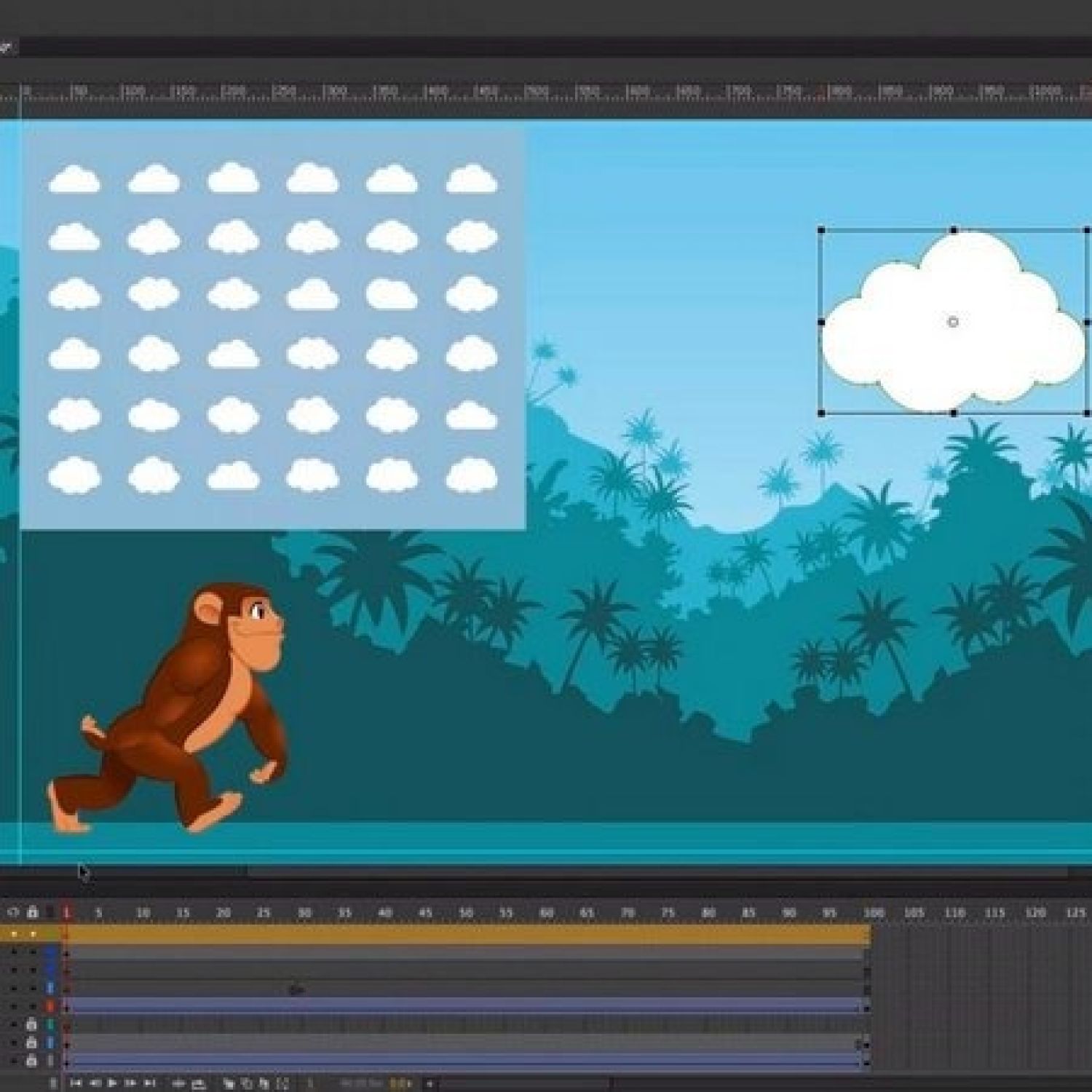The image size is (1092, 1092).
Task: Jump to last frame button
Action: coord(149,1083)
